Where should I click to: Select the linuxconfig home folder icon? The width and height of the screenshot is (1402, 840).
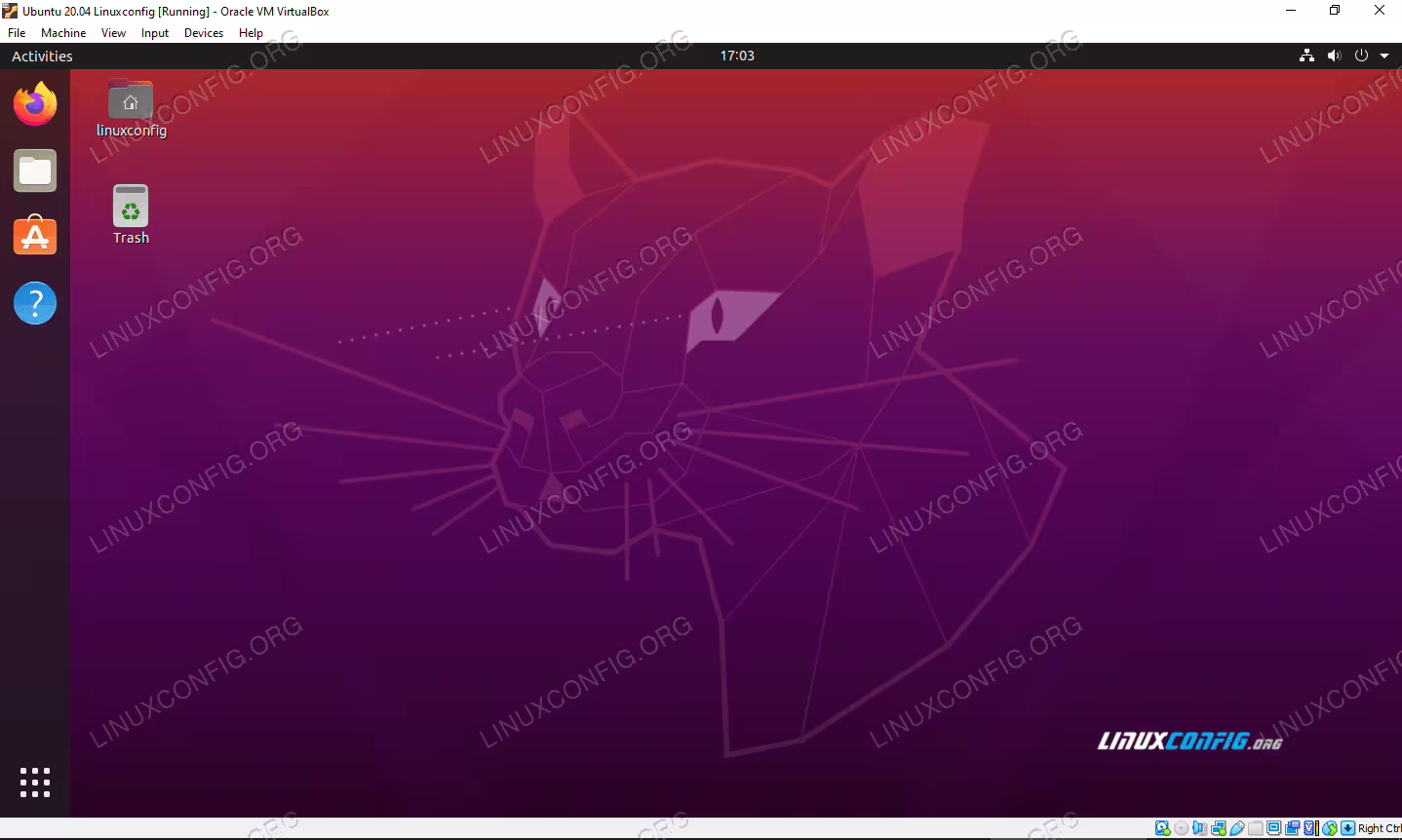click(131, 108)
